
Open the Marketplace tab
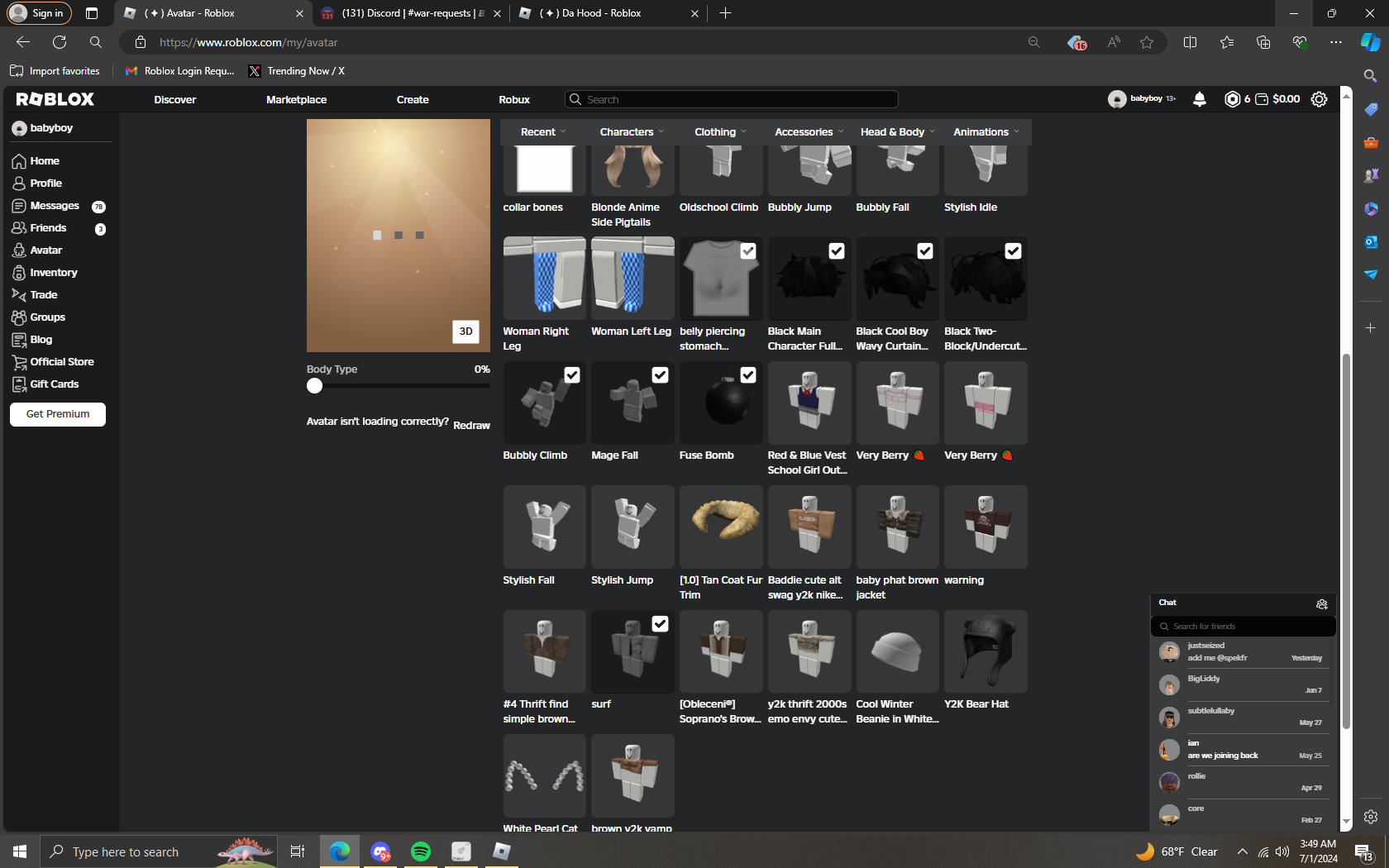pyautogui.click(x=296, y=100)
